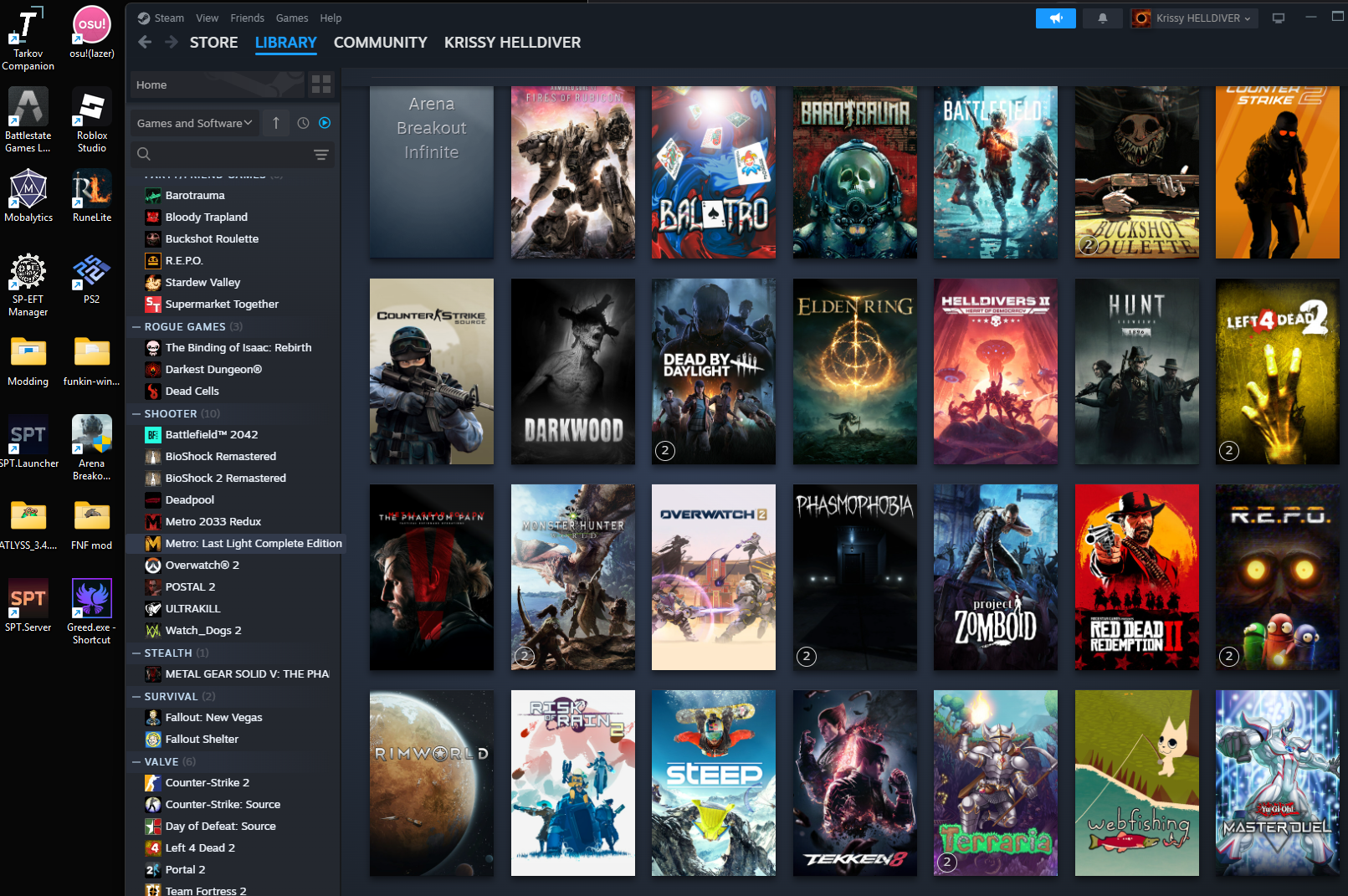The image size is (1348, 896).
Task: Click the sort ascending arrow in sidebar
Action: (276, 123)
